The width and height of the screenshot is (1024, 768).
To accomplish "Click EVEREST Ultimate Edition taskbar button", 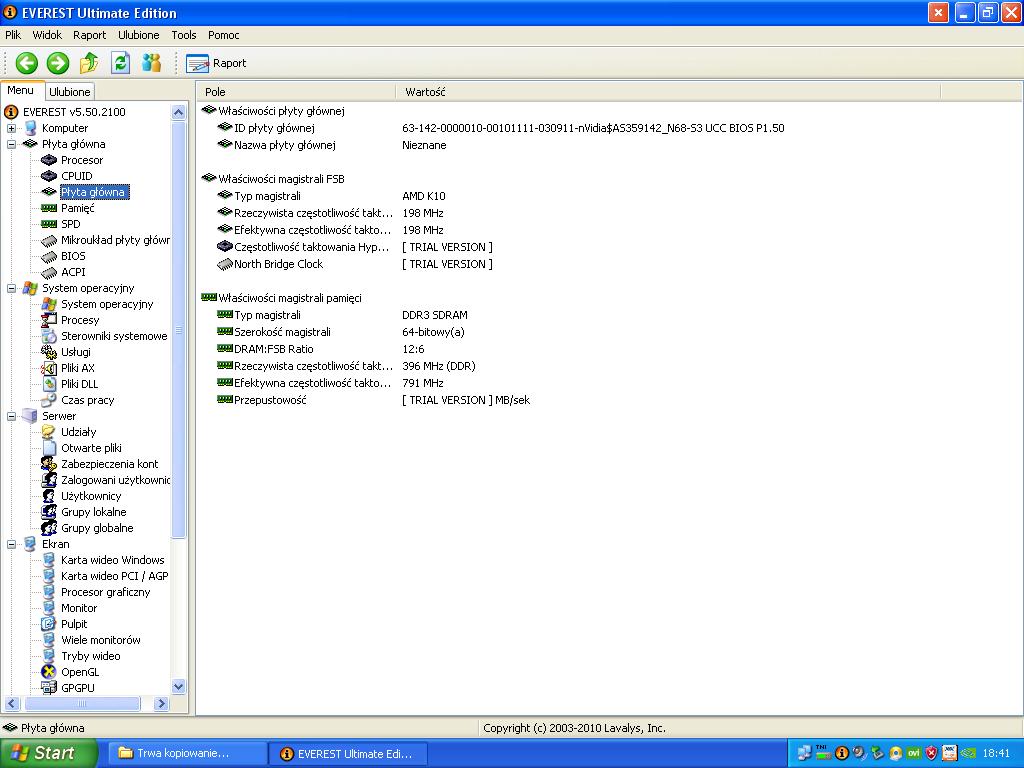I will (x=348, y=754).
